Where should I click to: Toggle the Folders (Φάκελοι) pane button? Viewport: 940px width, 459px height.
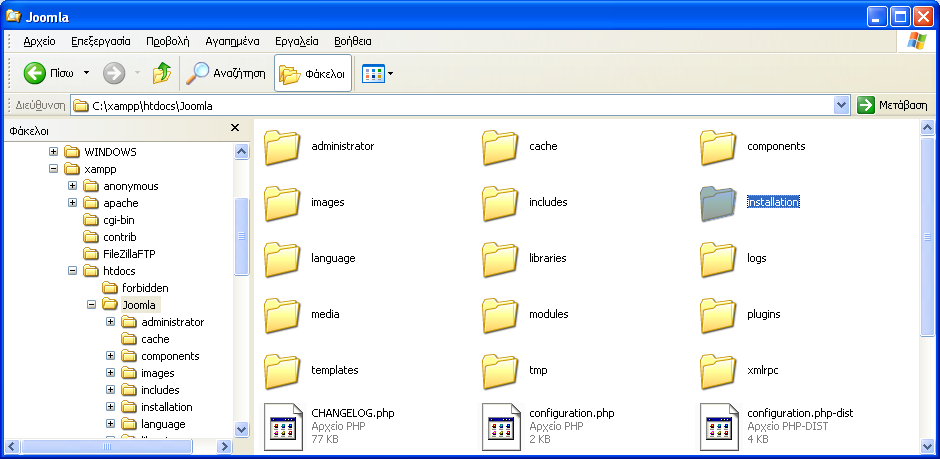[313, 74]
